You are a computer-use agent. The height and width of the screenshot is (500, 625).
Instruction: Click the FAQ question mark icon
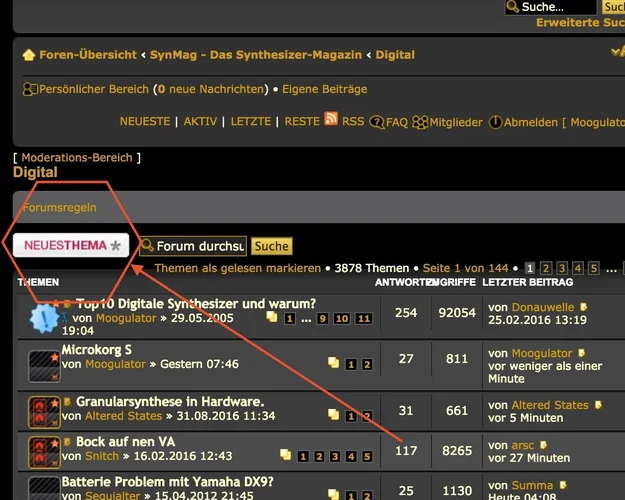pyautogui.click(x=377, y=122)
